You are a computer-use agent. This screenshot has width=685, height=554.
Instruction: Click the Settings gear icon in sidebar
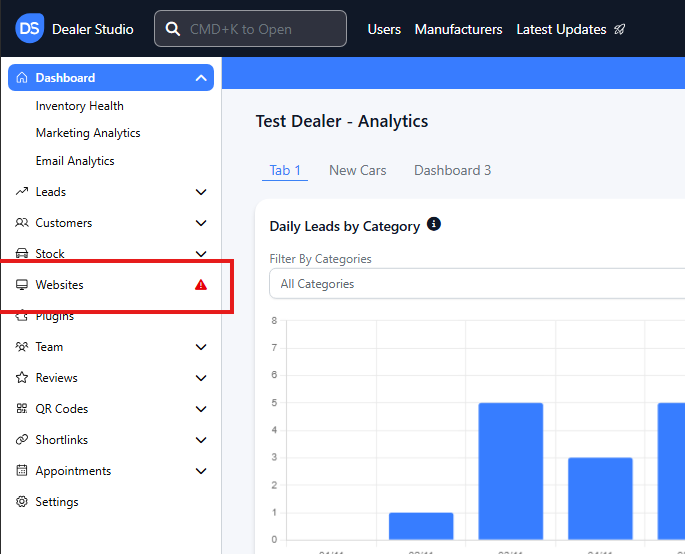pos(22,502)
